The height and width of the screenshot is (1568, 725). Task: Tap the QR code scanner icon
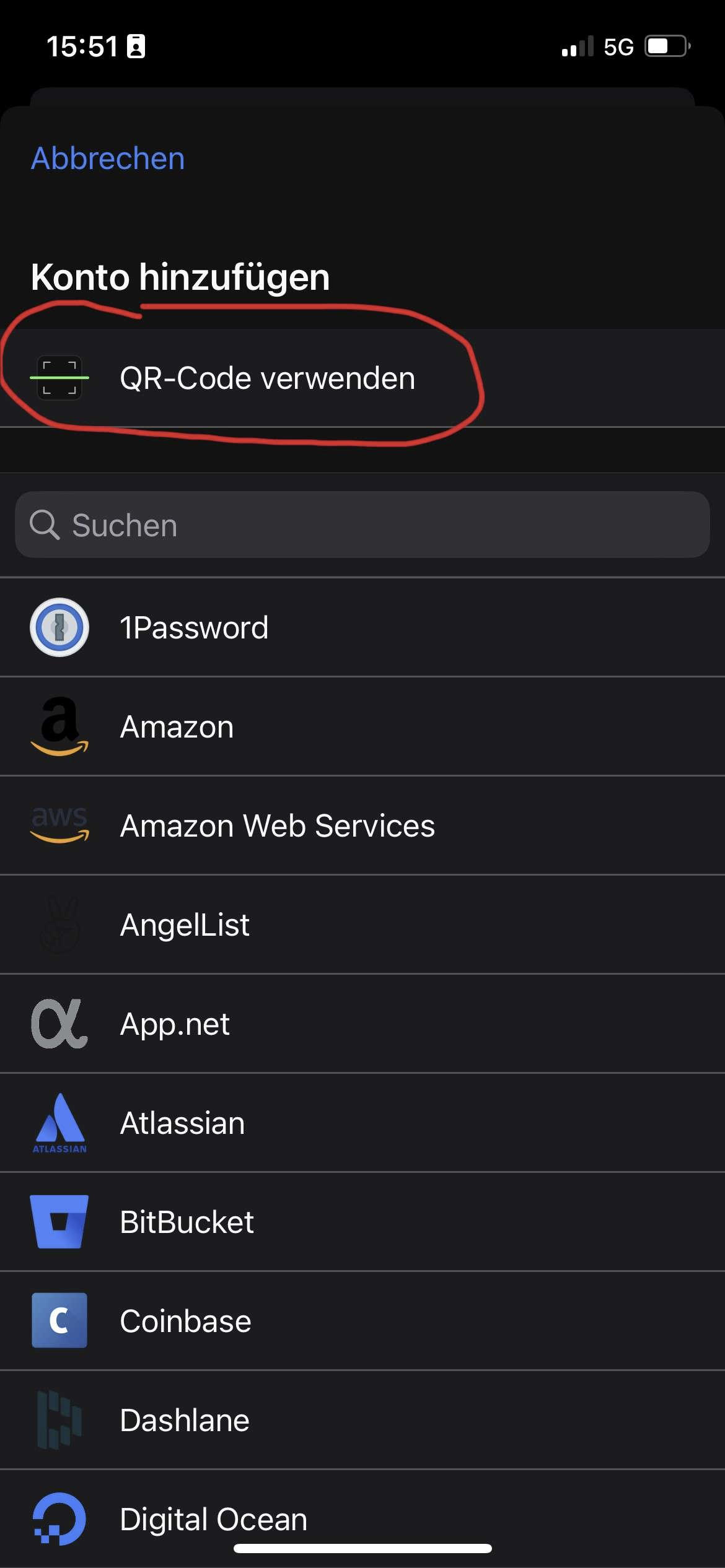59,378
